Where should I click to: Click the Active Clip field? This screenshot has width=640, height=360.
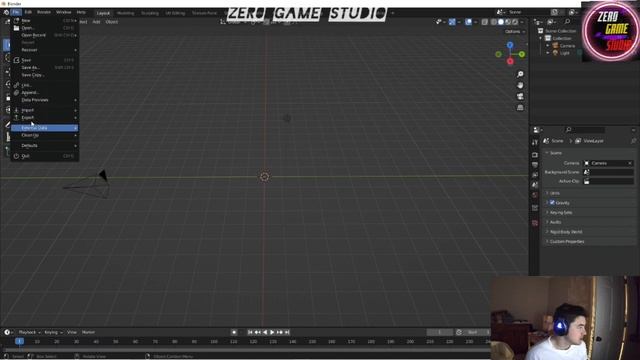pyautogui.click(x=608, y=181)
